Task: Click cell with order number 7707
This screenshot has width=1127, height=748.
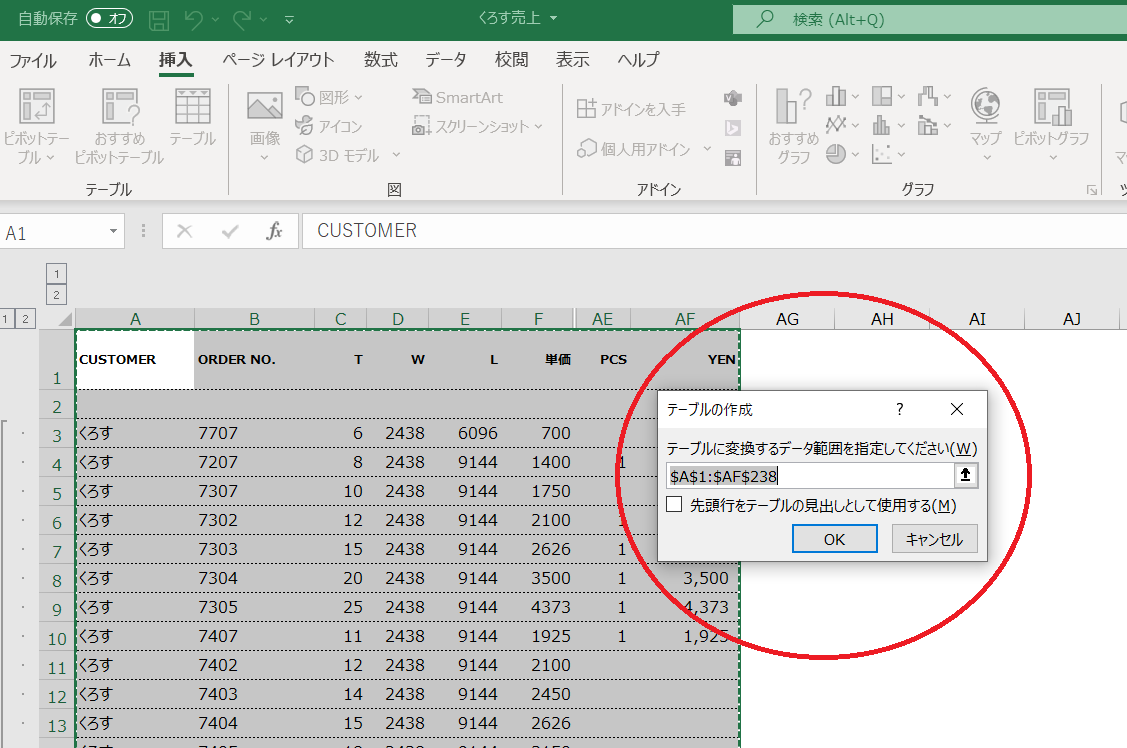Action: (254, 433)
